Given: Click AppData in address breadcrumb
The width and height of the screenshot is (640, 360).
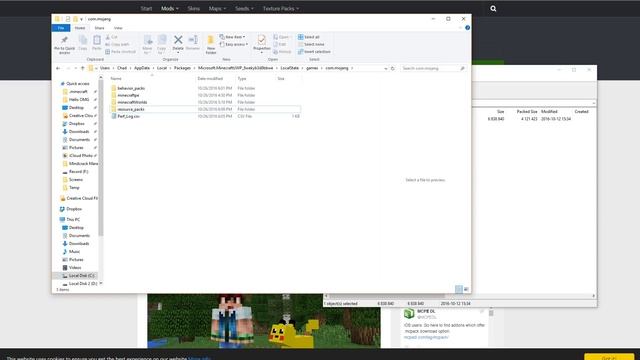Looking at the screenshot, I should point(142,68).
